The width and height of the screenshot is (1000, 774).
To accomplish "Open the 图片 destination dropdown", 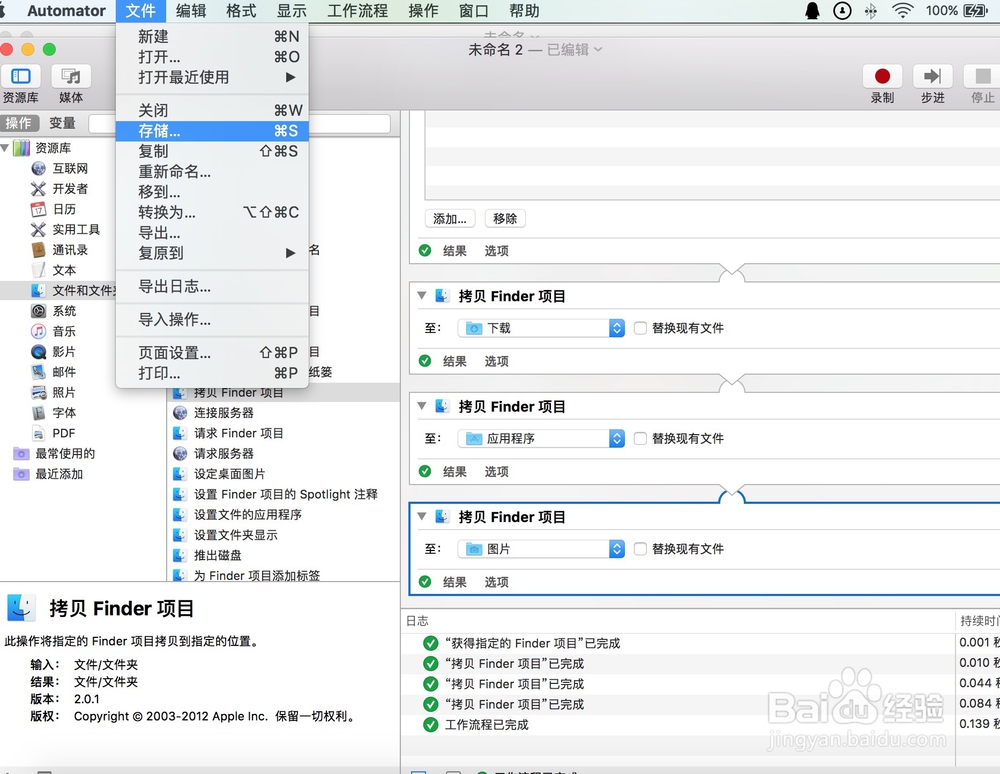I will click(541, 549).
